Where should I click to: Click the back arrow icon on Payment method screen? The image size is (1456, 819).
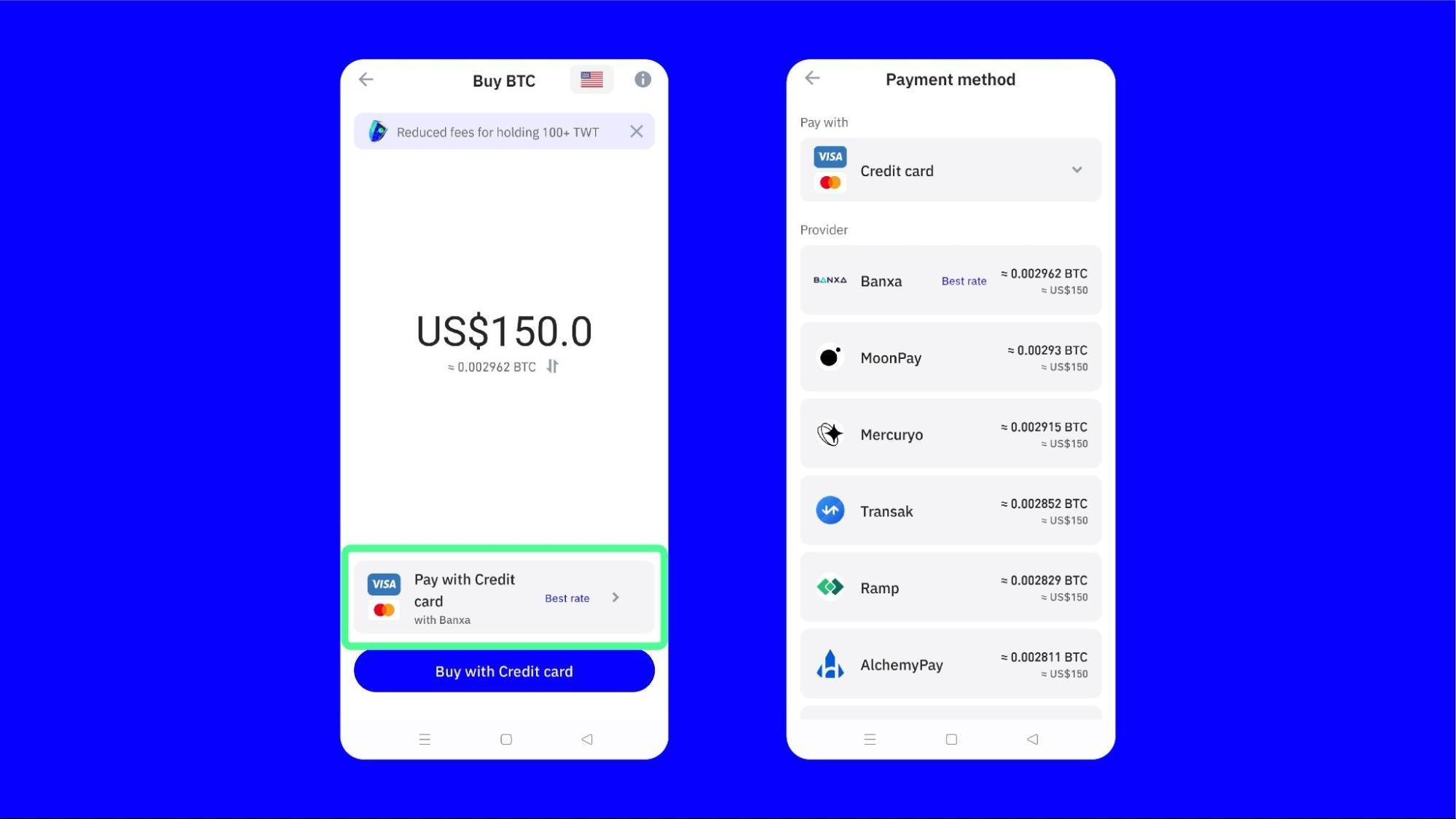pyautogui.click(x=812, y=78)
